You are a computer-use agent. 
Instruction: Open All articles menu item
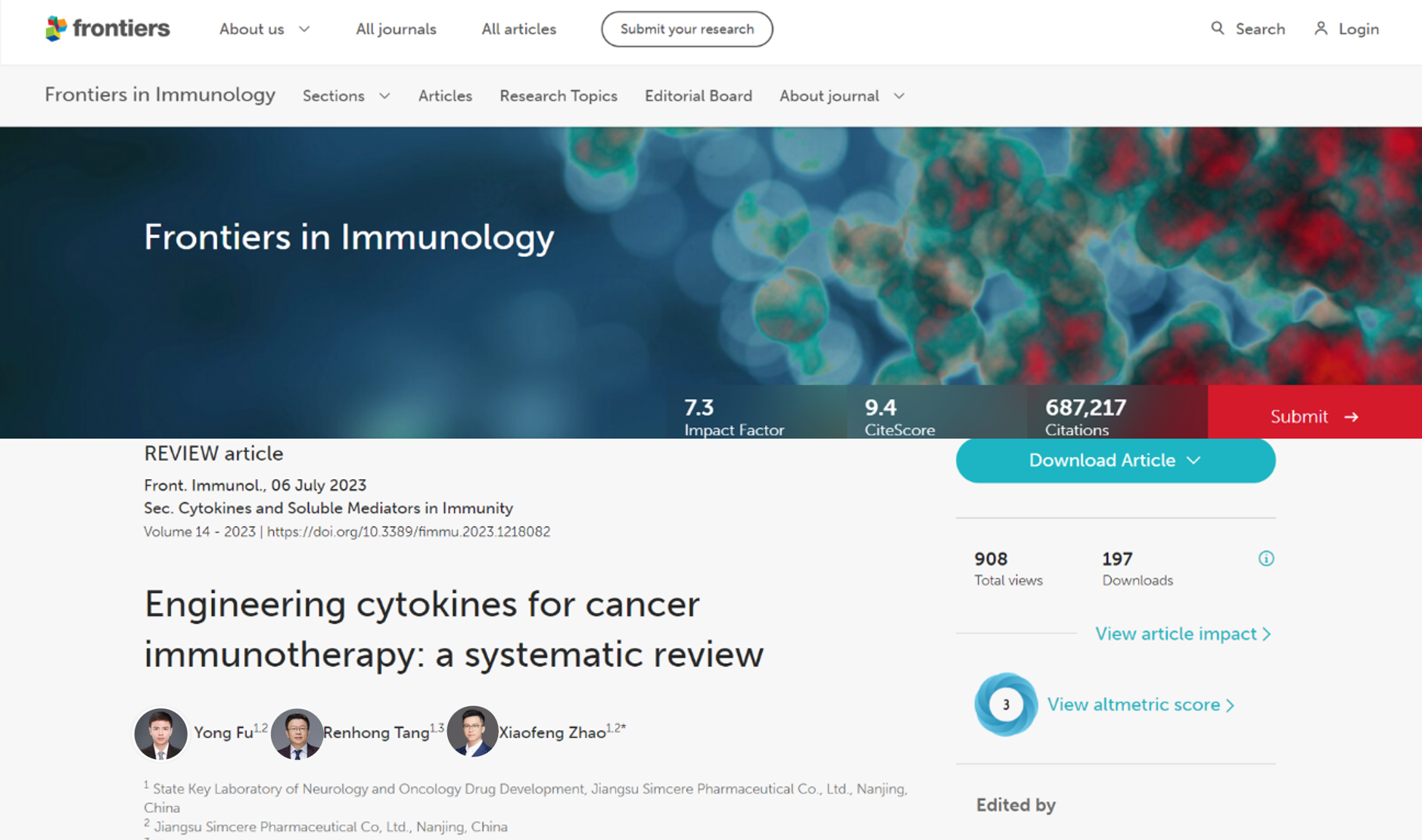click(518, 29)
